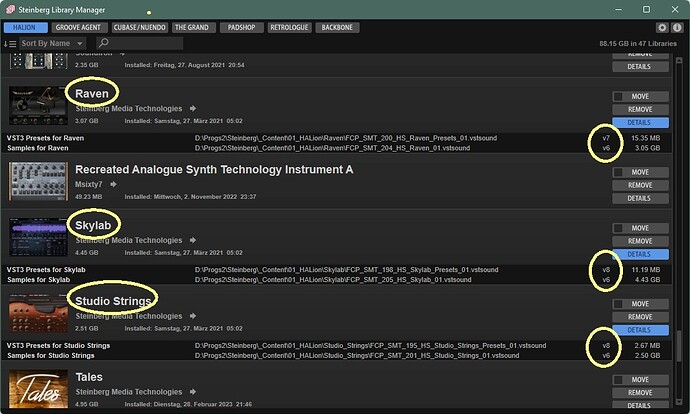Screen dimensions: 690x414
Task: Remove the Tales library
Action: point(640,392)
